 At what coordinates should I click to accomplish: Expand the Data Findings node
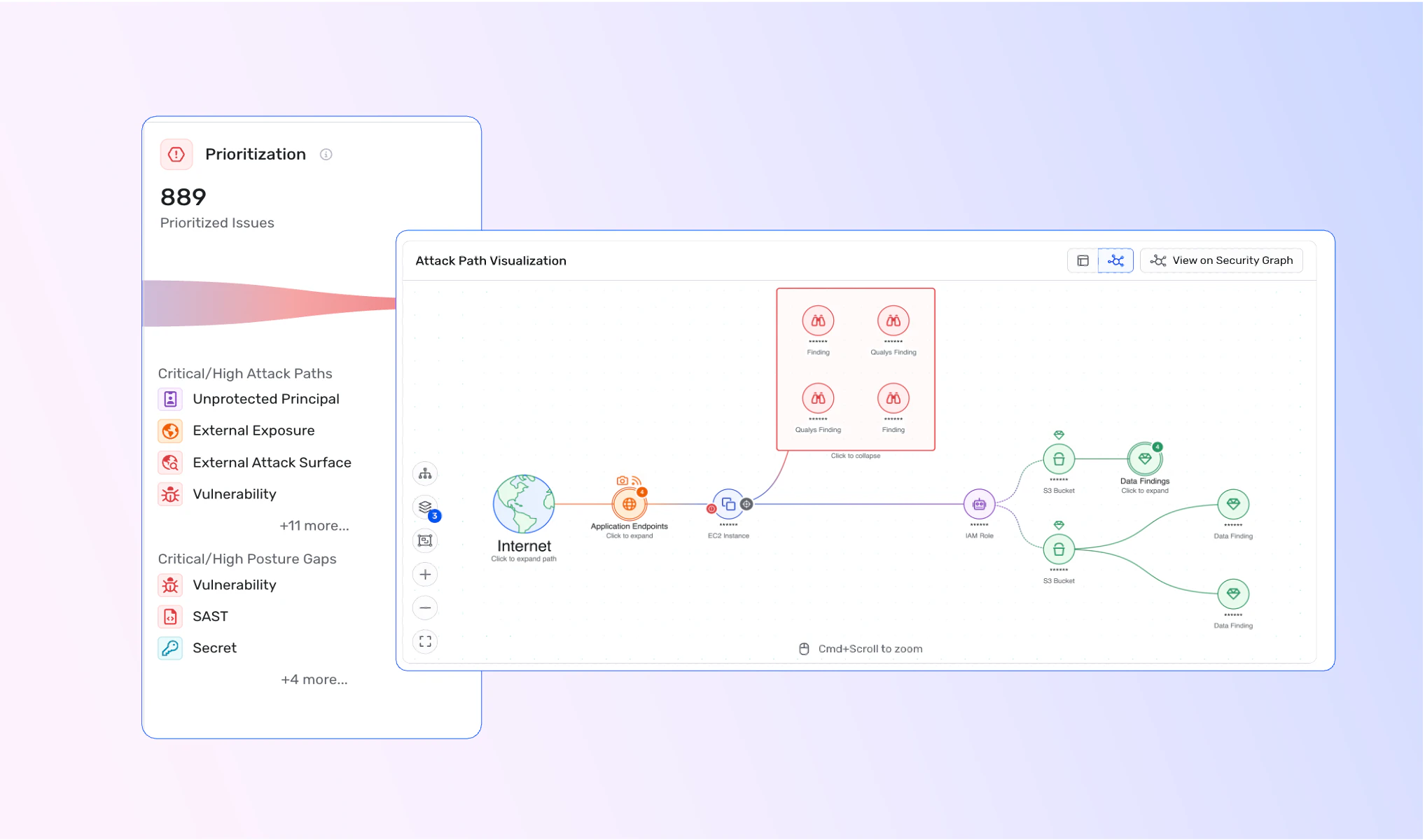[x=1145, y=459]
